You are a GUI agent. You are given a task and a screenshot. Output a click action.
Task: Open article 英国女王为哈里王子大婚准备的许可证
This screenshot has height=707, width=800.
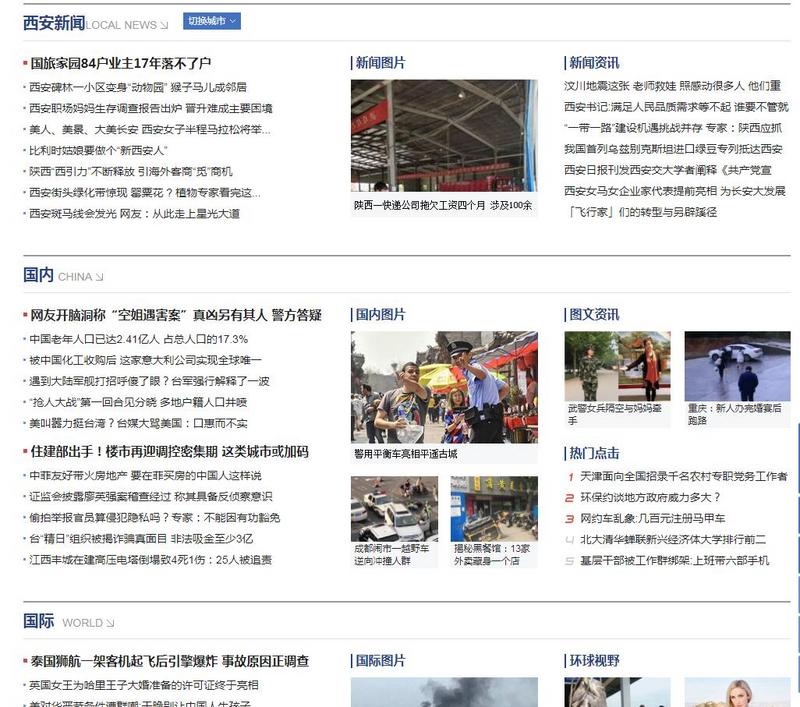click(x=144, y=686)
